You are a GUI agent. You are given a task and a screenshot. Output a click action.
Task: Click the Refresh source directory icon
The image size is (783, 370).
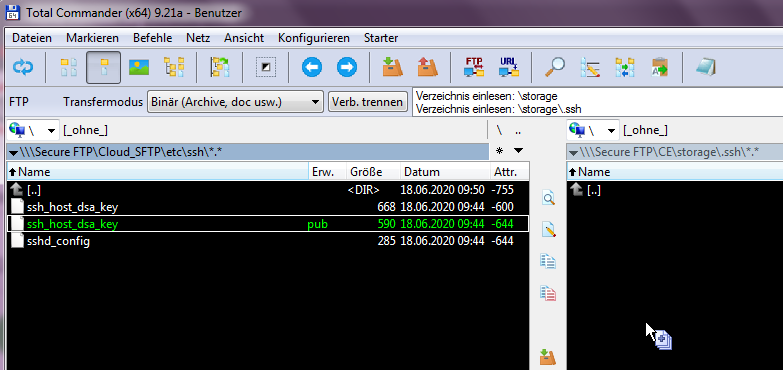pyautogui.click(x=23, y=67)
